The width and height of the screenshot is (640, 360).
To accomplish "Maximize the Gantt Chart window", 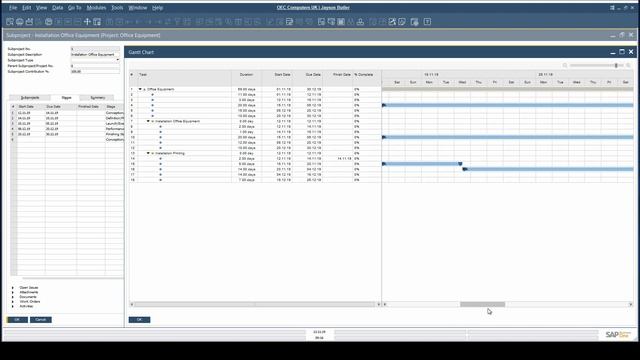I will [x=622, y=52].
